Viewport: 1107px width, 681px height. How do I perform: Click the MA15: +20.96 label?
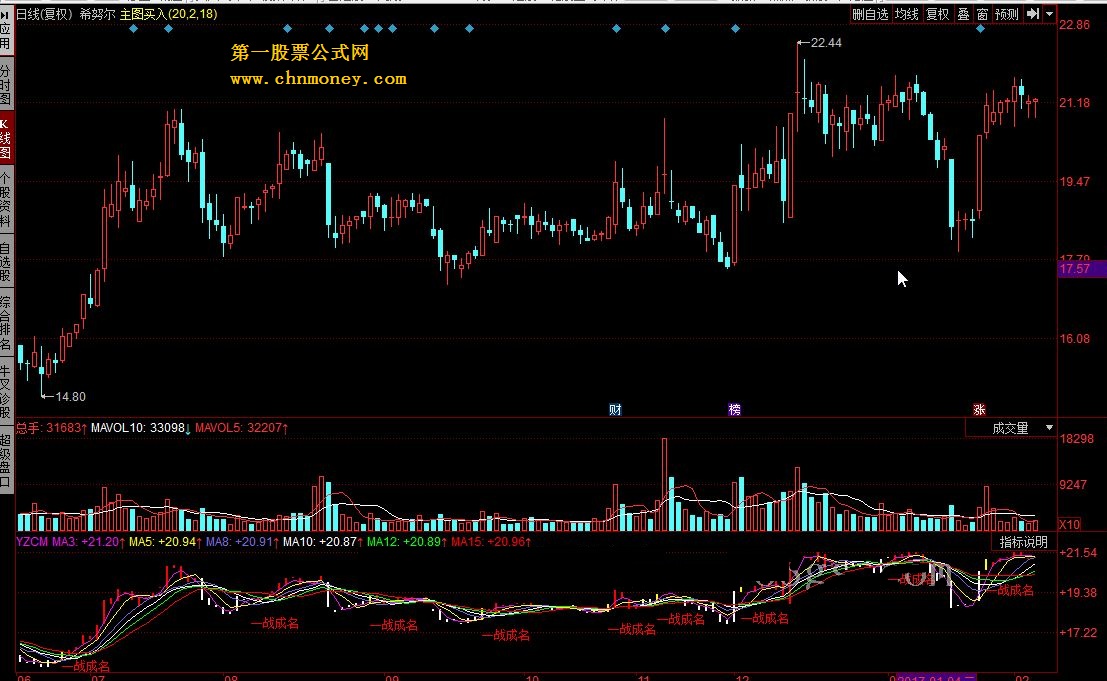click(491, 542)
